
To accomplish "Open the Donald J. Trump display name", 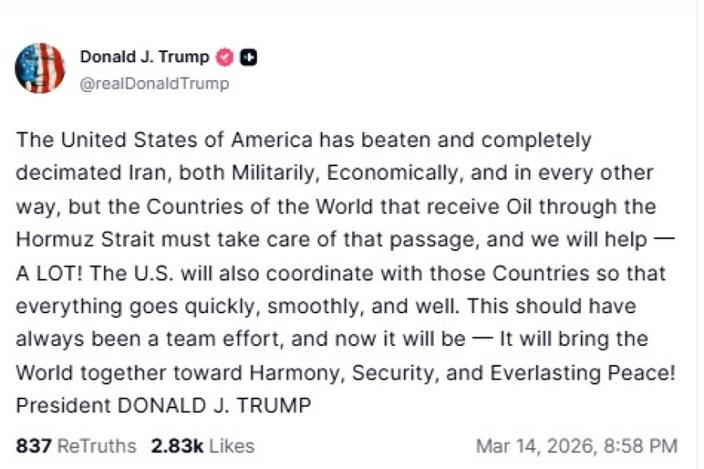I will click(x=144, y=57).
